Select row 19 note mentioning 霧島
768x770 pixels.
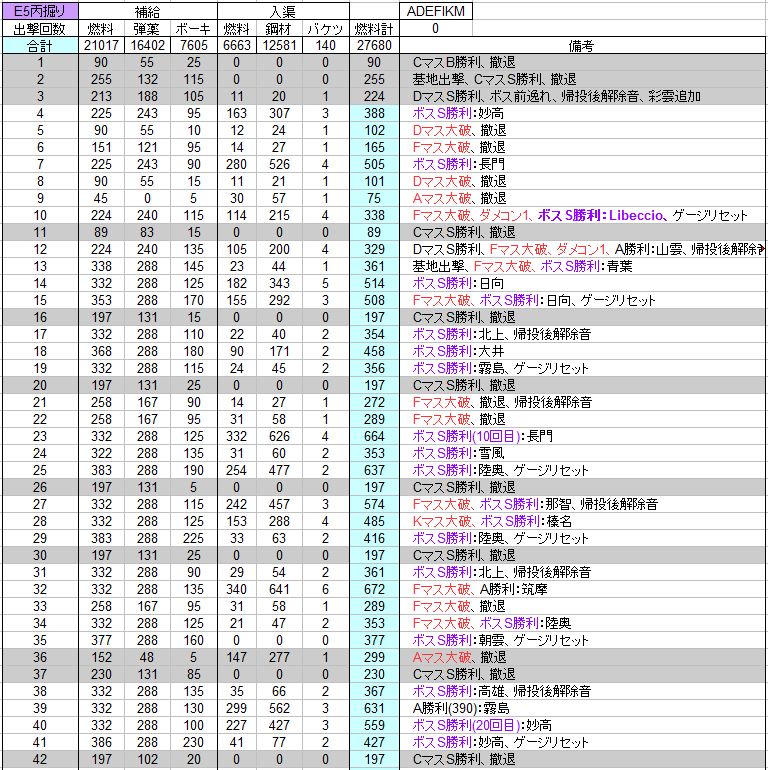(x=500, y=368)
